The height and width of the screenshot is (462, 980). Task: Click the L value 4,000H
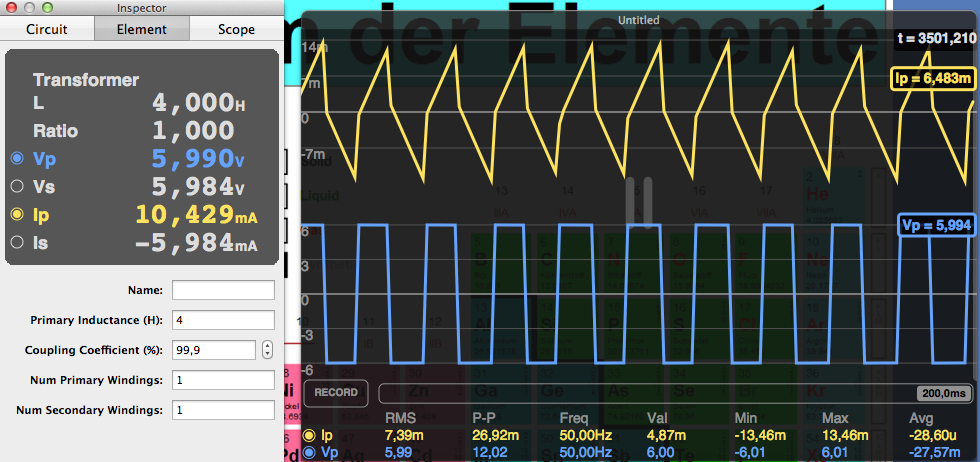pos(199,103)
